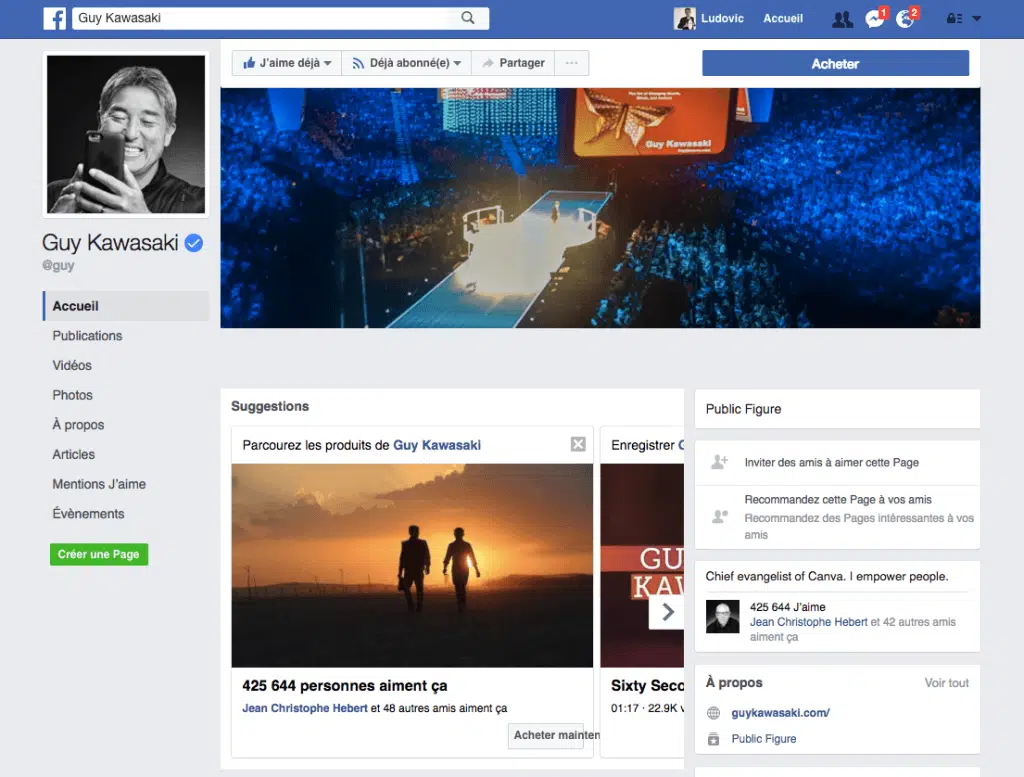
Task: Click the Acheter button
Action: 835,63
